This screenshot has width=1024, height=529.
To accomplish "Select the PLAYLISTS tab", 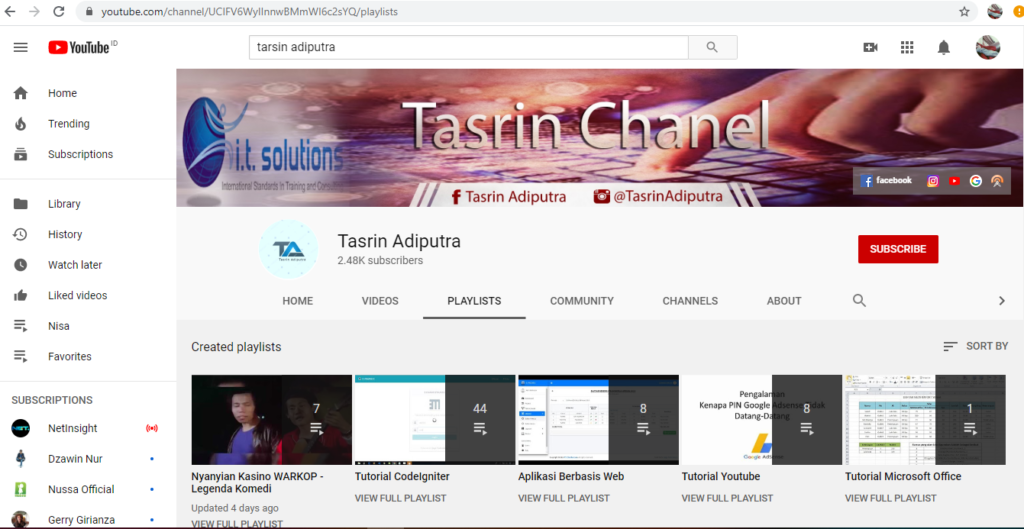I will pos(474,301).
